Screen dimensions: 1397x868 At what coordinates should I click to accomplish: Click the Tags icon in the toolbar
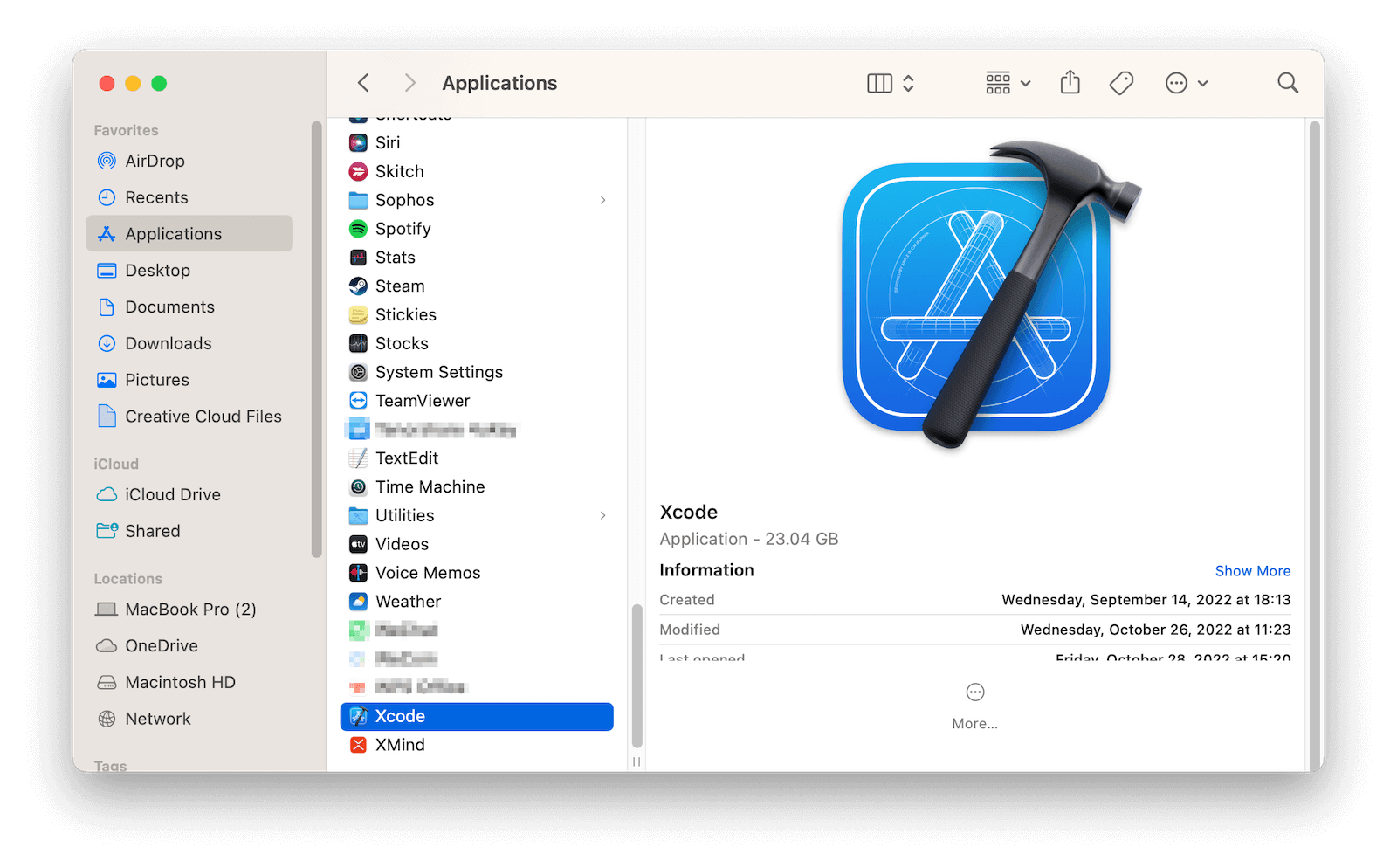tap(1121, 82)
